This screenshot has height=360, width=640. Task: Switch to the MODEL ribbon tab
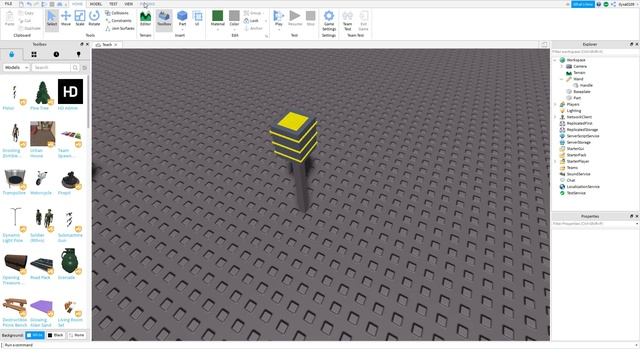[96, 4]
